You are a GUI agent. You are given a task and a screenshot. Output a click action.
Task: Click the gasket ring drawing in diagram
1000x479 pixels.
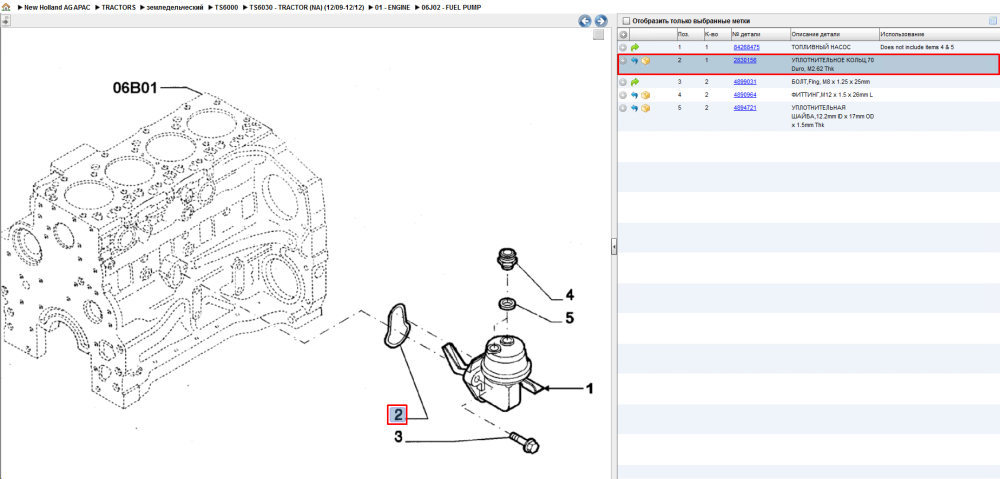pos(396,326)
